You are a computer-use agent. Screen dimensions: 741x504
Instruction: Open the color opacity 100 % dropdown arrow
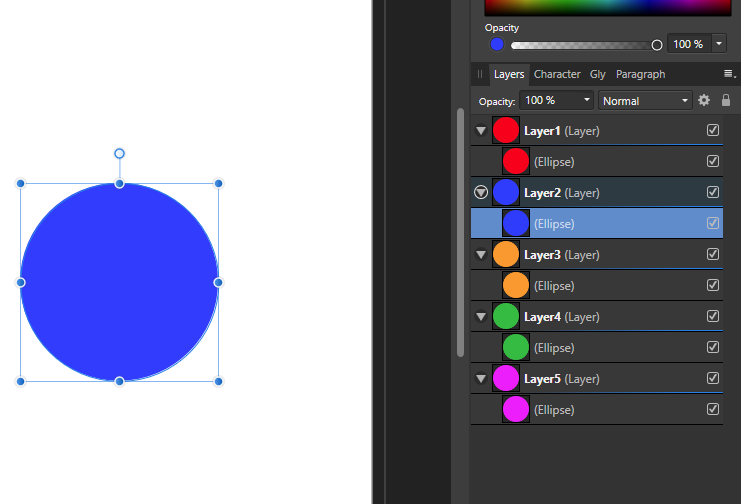(x=719, y=44)
